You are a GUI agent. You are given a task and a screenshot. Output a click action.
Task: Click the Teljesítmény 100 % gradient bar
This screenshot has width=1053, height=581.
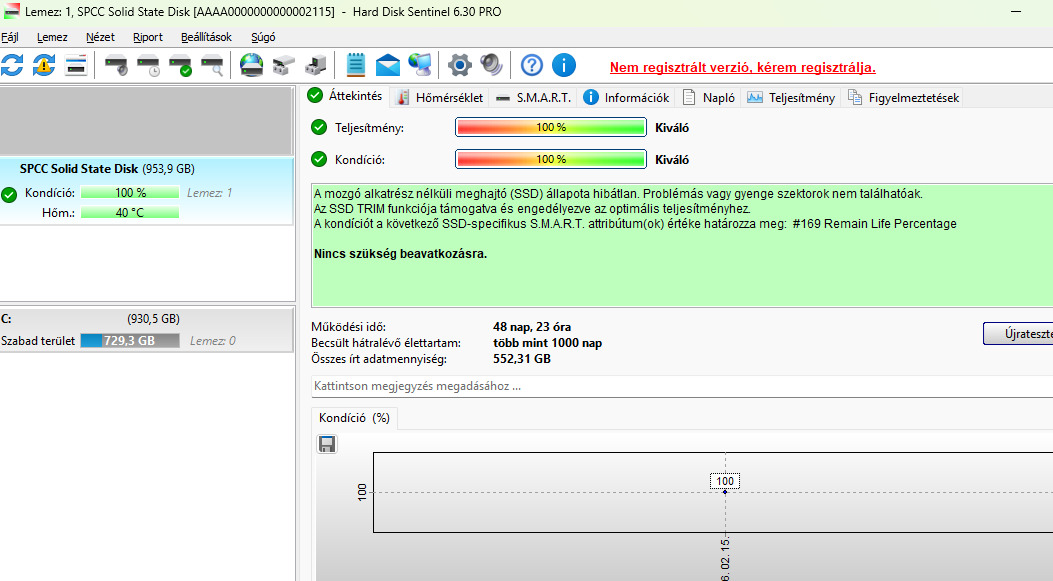pyautogui.click(x=551, y=127)
